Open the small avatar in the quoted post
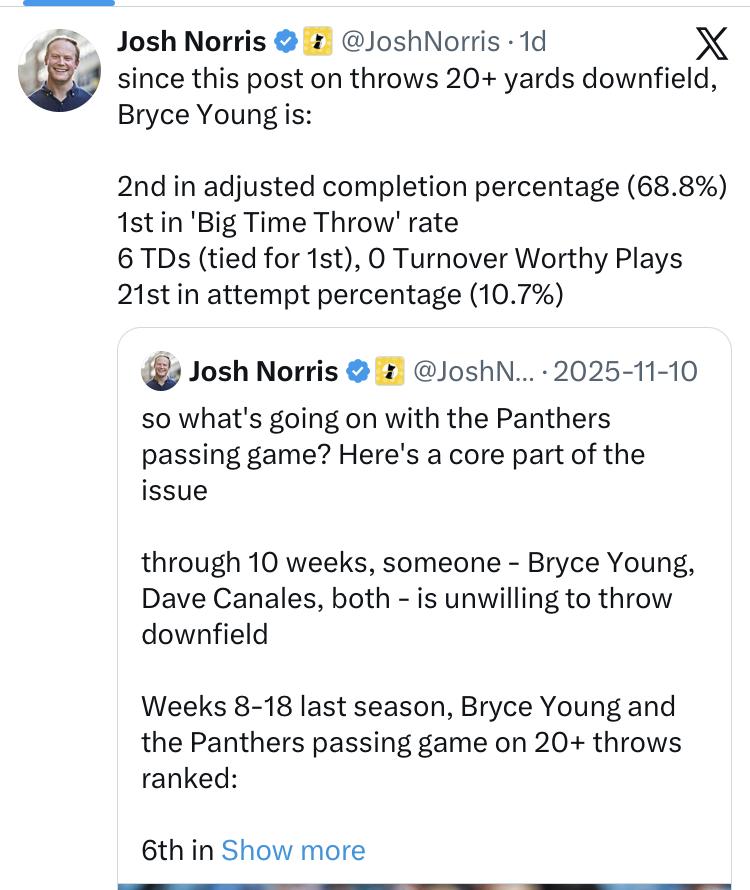This screenshot has height=890, width=750. [x=161, y=371]
